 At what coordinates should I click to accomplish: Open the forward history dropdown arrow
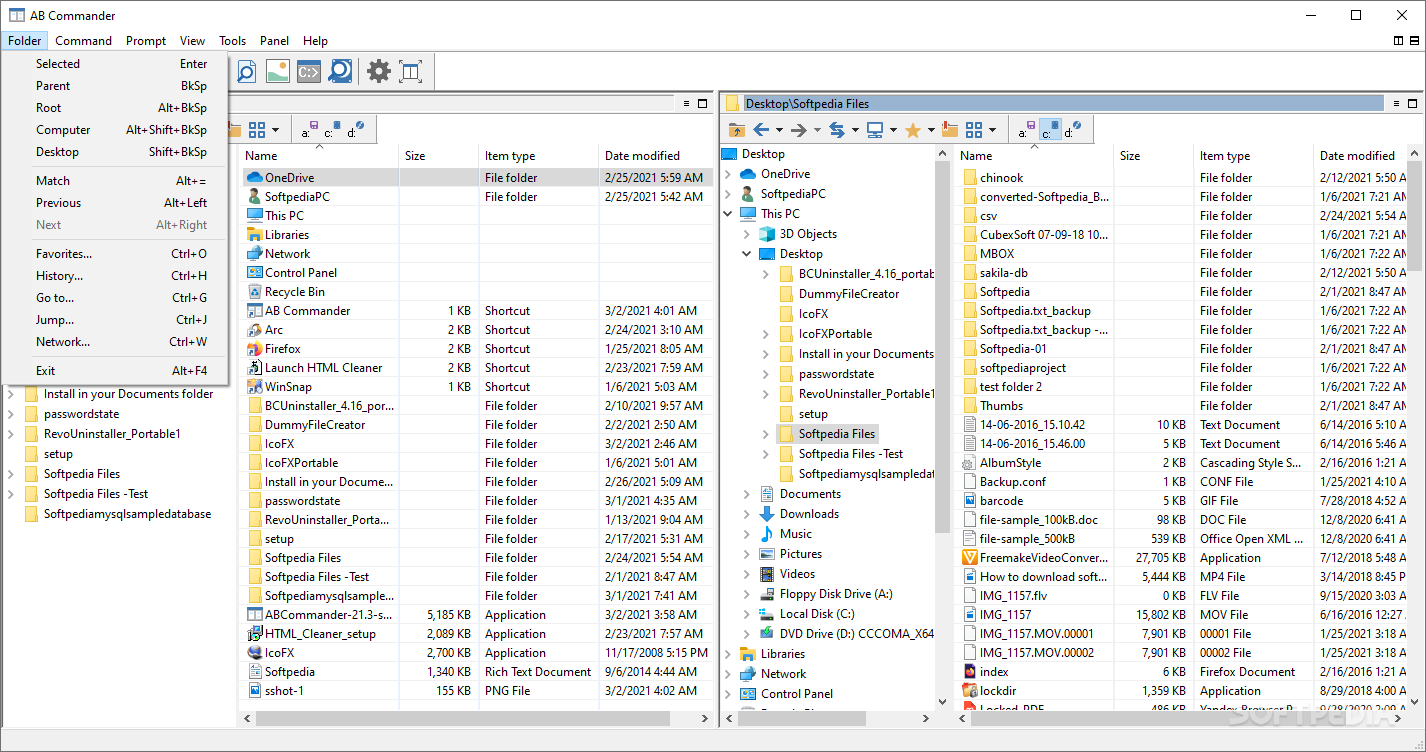[x=817, y=130]
